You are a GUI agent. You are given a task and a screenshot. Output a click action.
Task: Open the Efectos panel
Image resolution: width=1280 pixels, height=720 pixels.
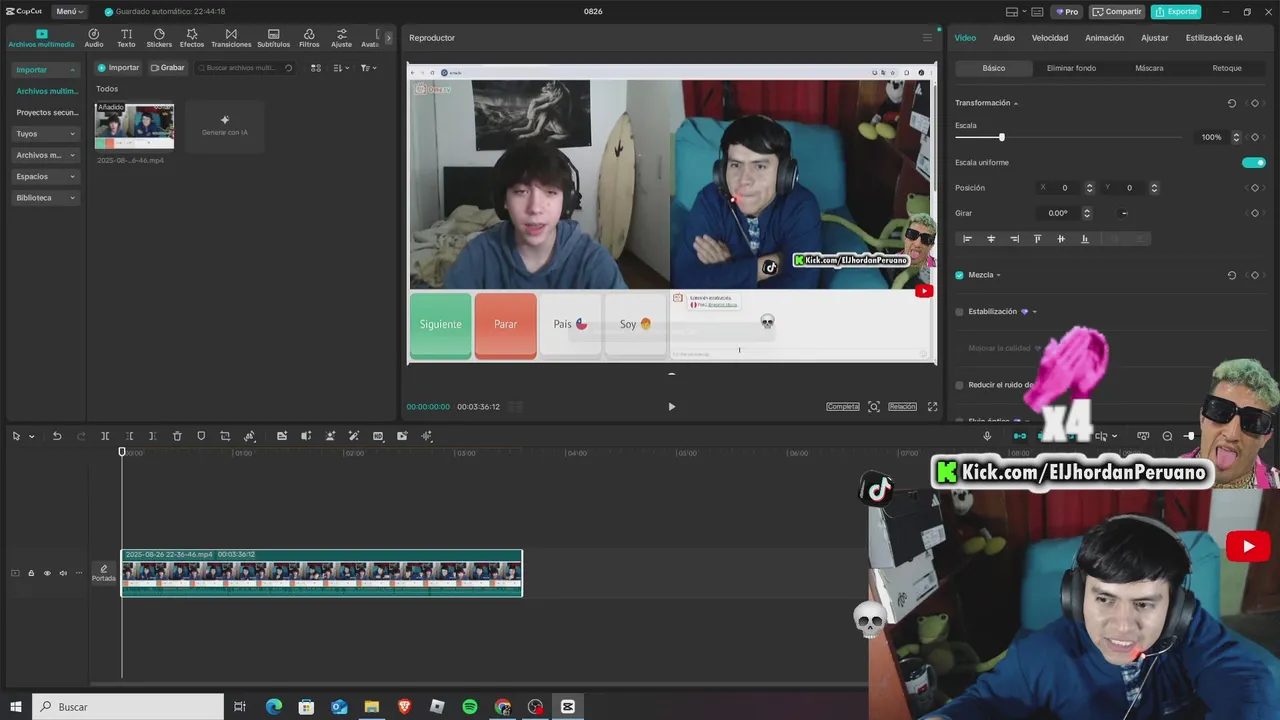[x=192, y=38]
